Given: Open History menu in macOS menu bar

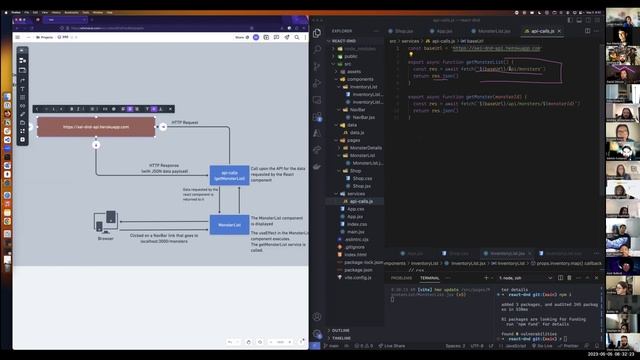Looking at the screenshot, I should 56,13.
